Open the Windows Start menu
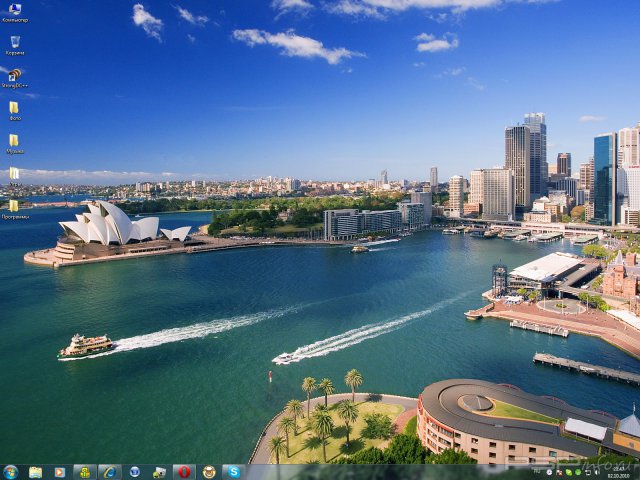640x480 pixels. 11,471
